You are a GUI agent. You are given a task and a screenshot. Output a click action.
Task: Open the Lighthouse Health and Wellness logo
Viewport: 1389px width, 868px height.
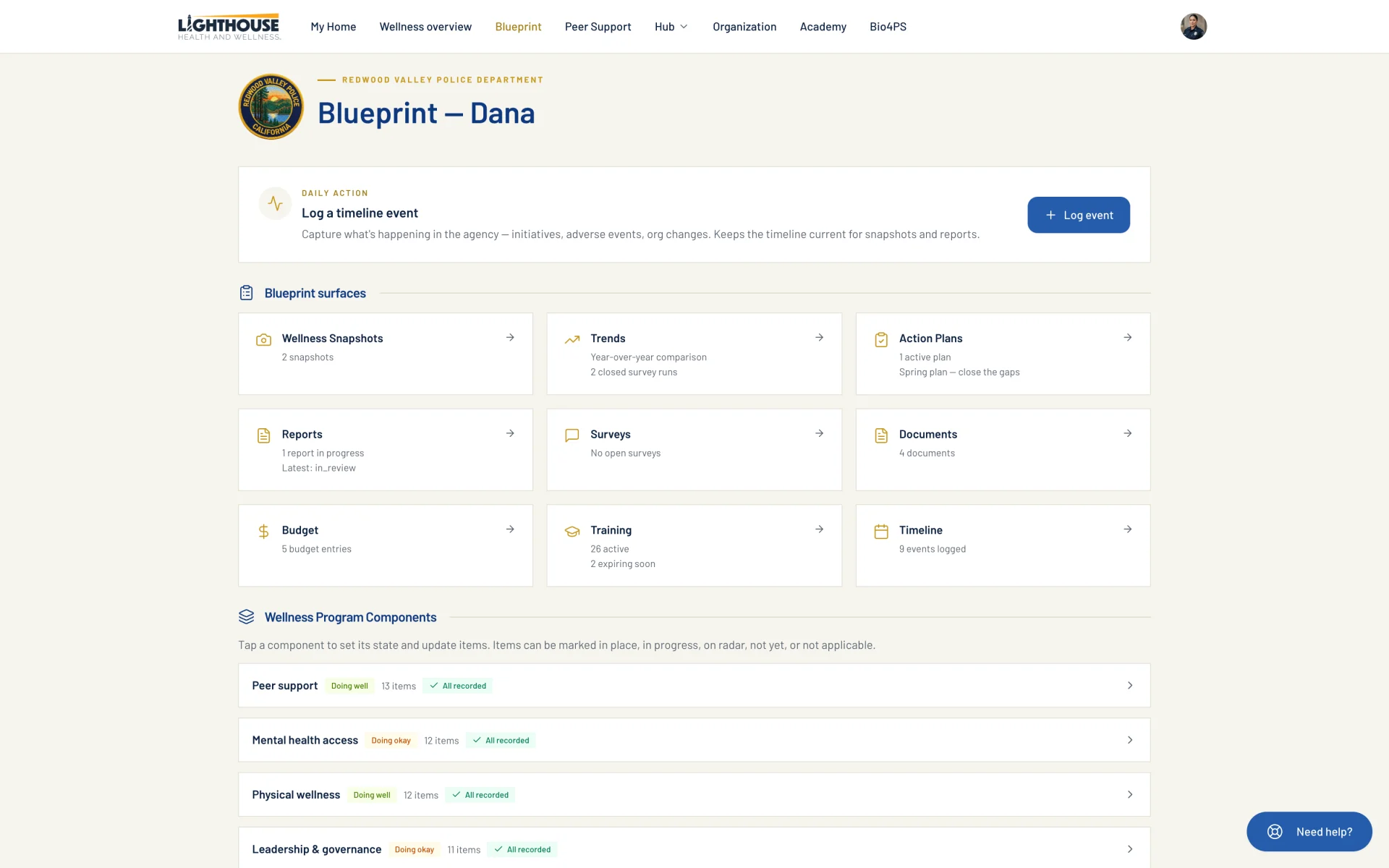229,27
